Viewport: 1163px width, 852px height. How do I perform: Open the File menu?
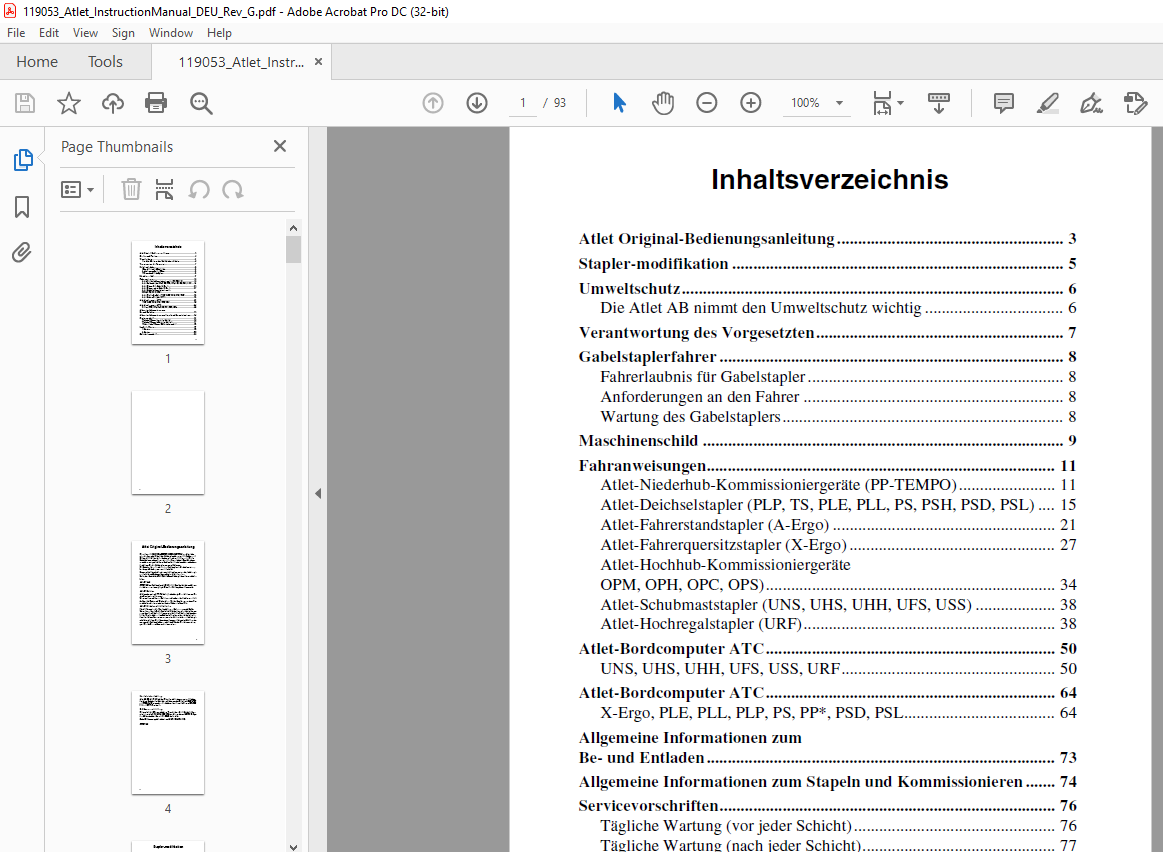(x=16, y=33)
